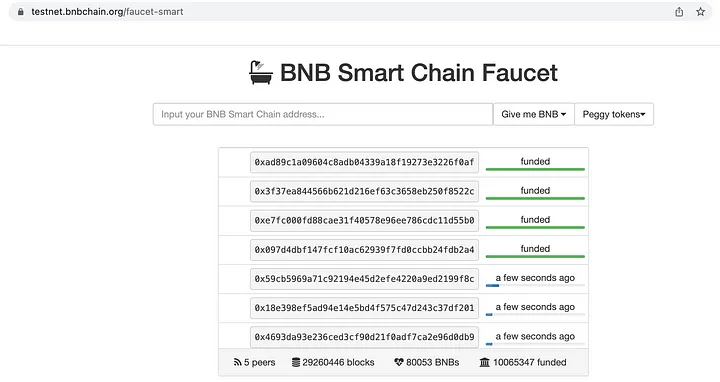Click the bank icon beside 10065347 funded

[484, 362]
